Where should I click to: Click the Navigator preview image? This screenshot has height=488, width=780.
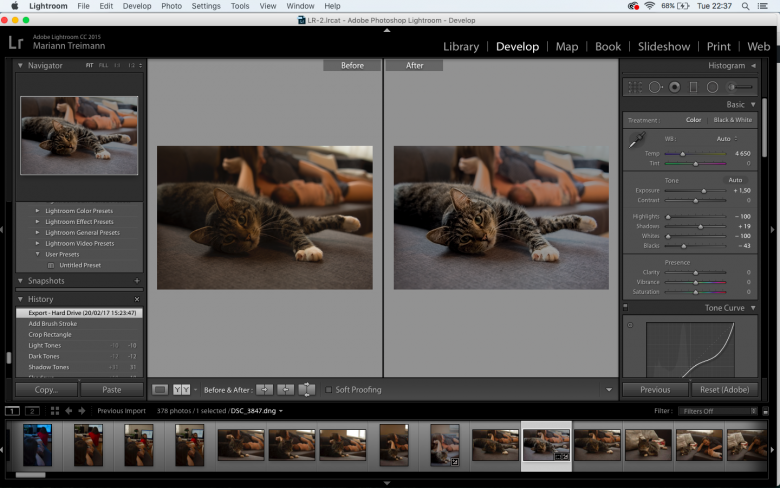click(79, 135)
